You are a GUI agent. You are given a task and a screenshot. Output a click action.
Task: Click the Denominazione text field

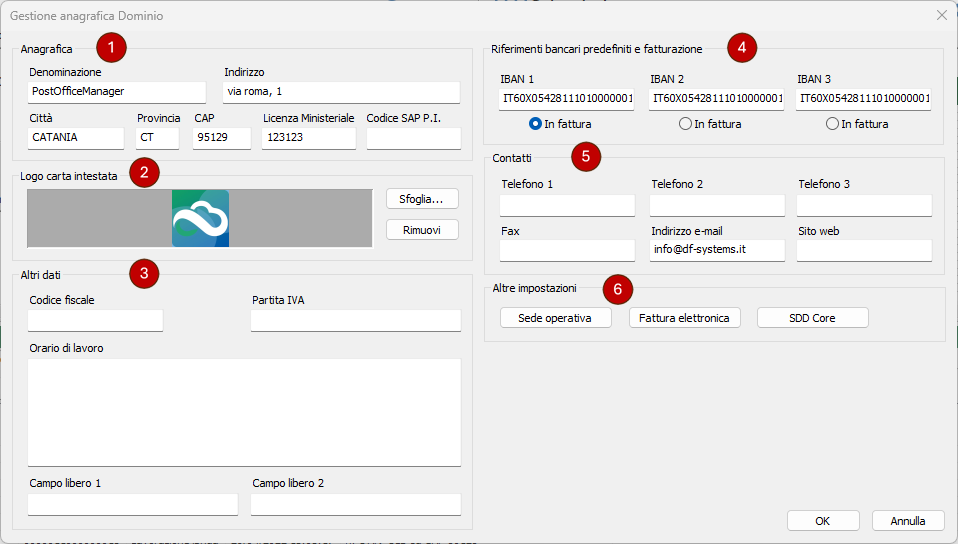click(x=116, y=92)
